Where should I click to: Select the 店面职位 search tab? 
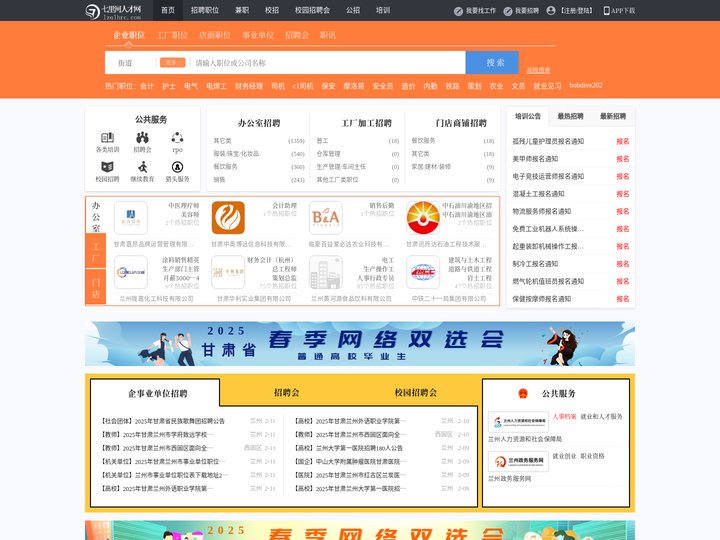click(x=215, y=35)
